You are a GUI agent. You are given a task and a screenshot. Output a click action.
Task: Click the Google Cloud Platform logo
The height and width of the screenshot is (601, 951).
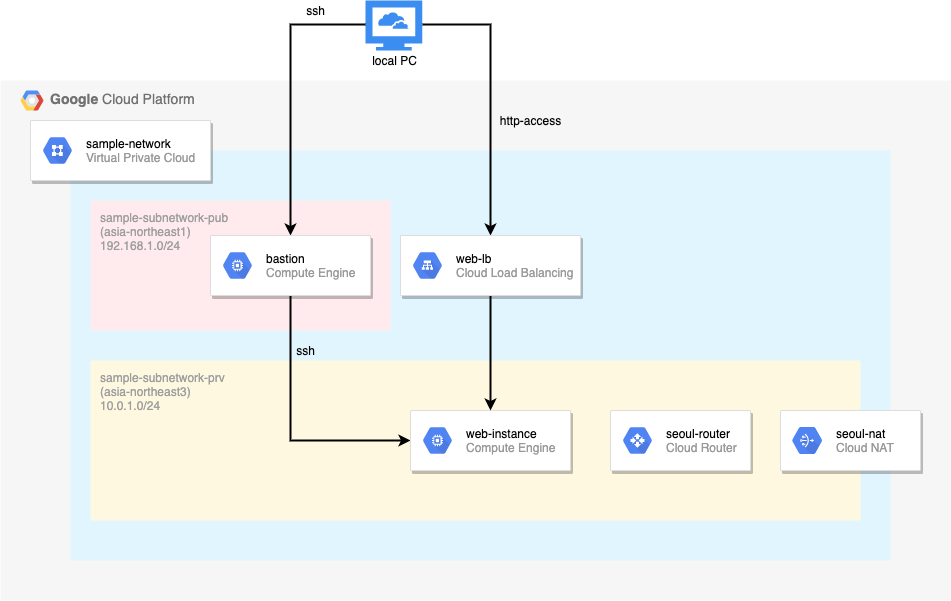(32, 100)
